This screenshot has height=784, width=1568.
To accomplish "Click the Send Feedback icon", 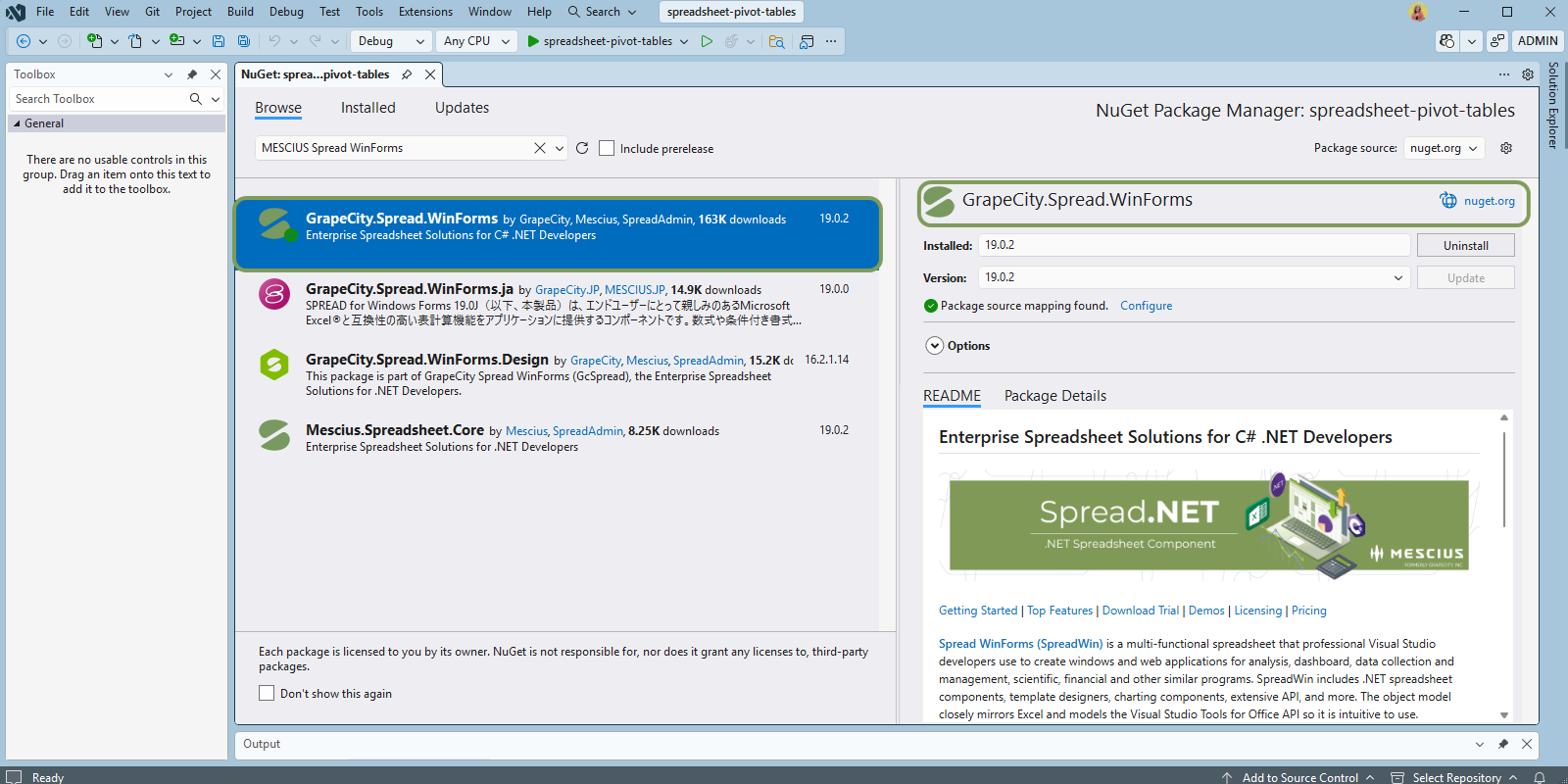I will pyautogui.click(x=1496, y=41).
